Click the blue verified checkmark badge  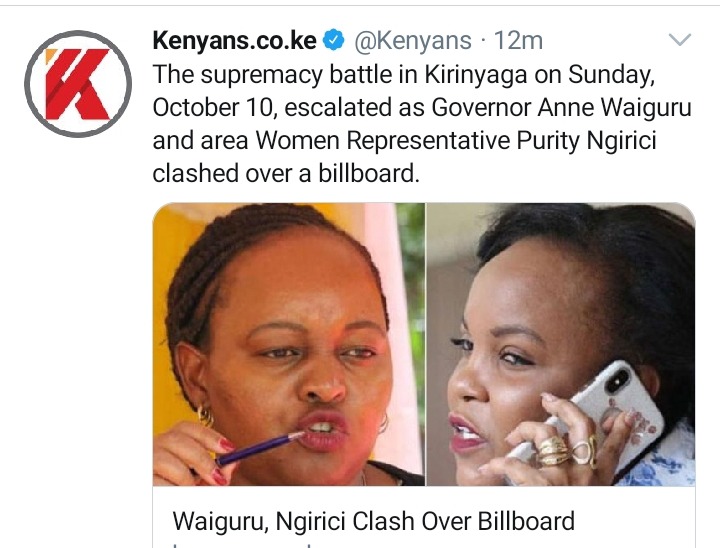(334, 40)
